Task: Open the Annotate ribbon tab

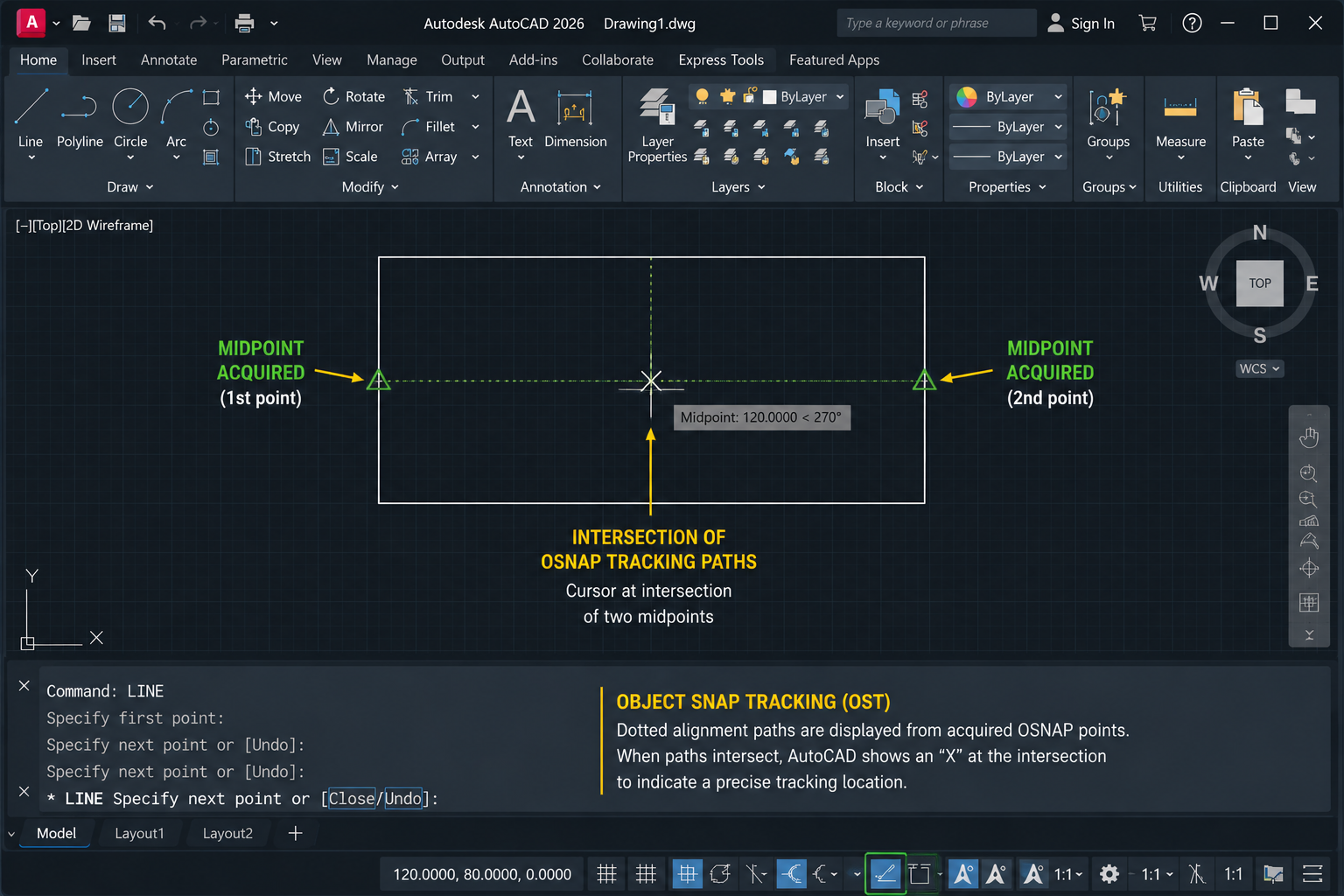Action: [x=169, y=59]
